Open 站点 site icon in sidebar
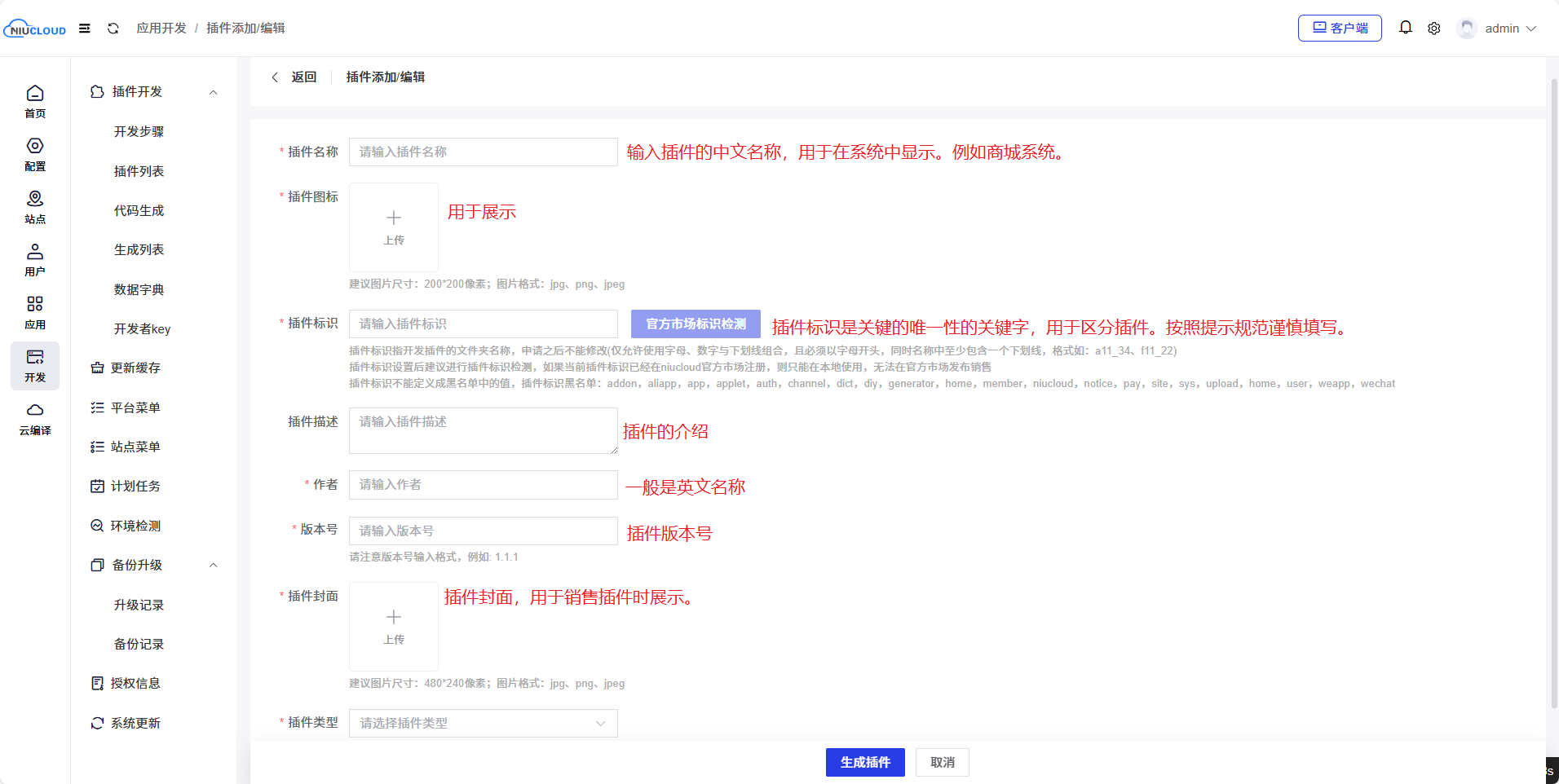The width and height of the screenshot is (1559, 784). coord(35,207)
